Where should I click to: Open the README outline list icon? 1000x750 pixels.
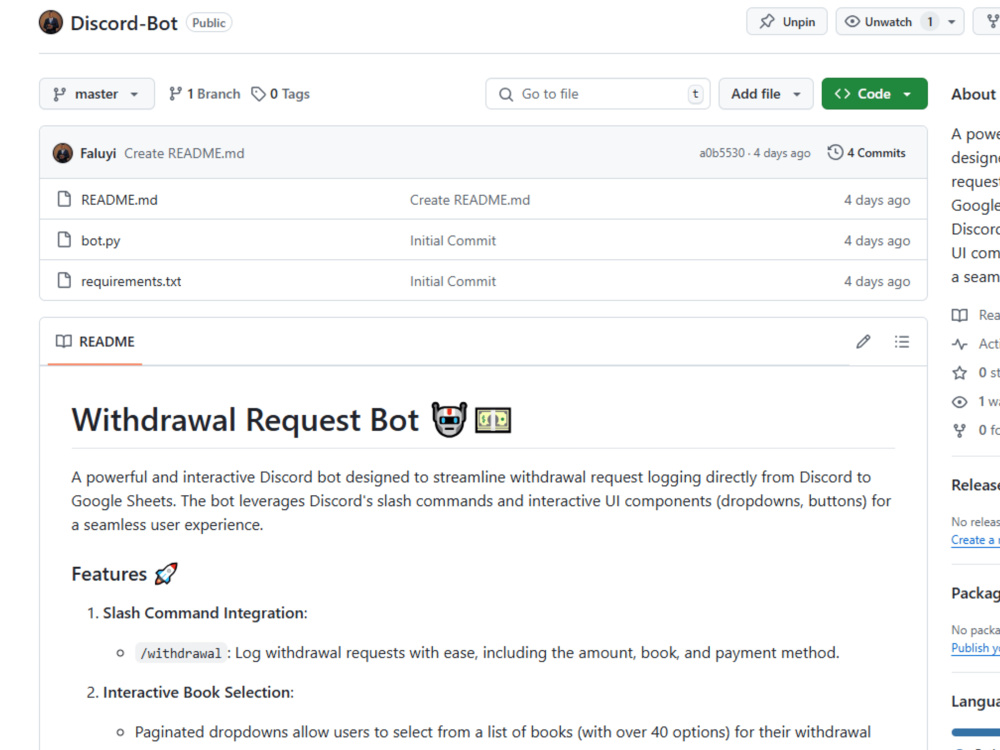tap(902, 342)
